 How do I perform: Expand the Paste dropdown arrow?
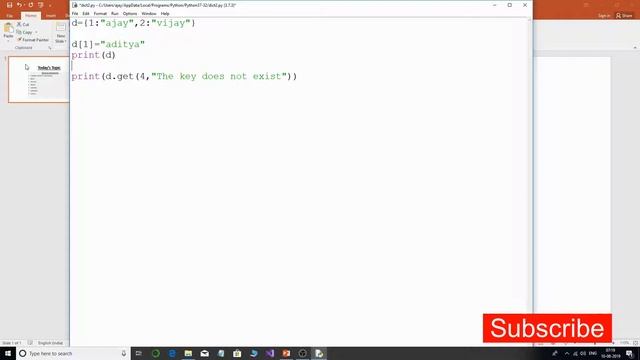(8, 41)
